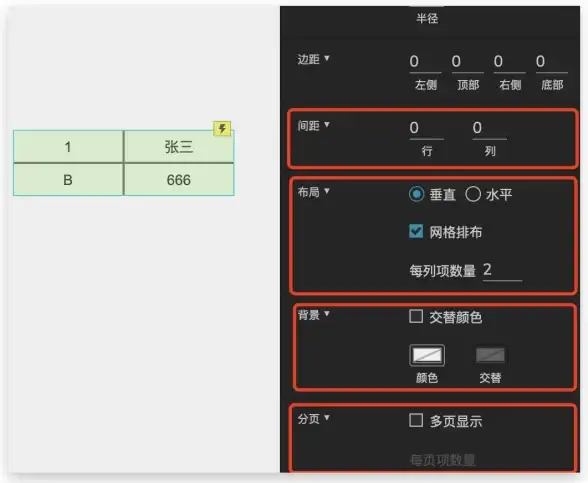Open the 颜色 background color swatch
This screenshot has width=588, height=483.
pyautogui.click(x=427, y=355)
